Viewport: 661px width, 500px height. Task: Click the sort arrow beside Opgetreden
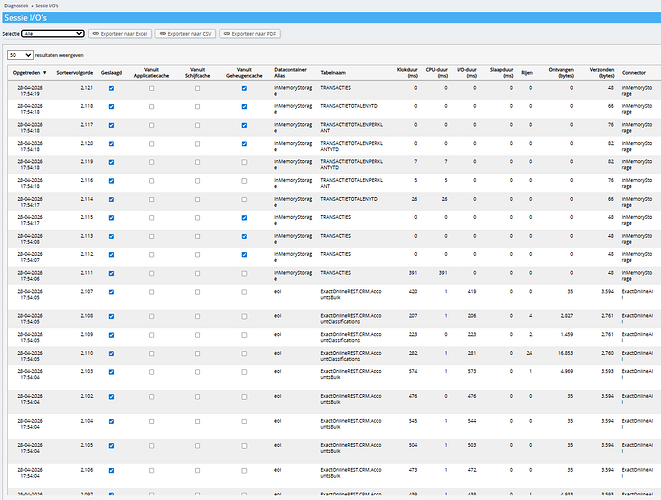(x=45, y=73)
